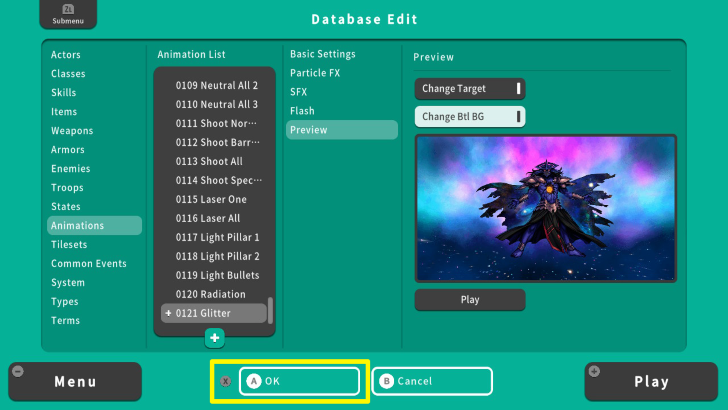This screenshot has height=410, width=728.
Task: Switch to Particle FX section
Action: click(315, 73)
